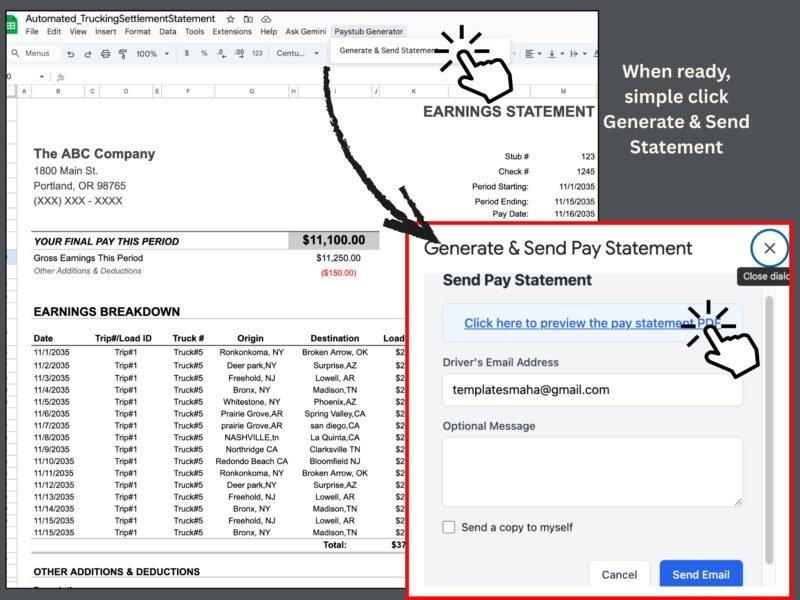Open the Paystub Generator menu
This screenshot has width=800, height=600.
pos(368,32)
